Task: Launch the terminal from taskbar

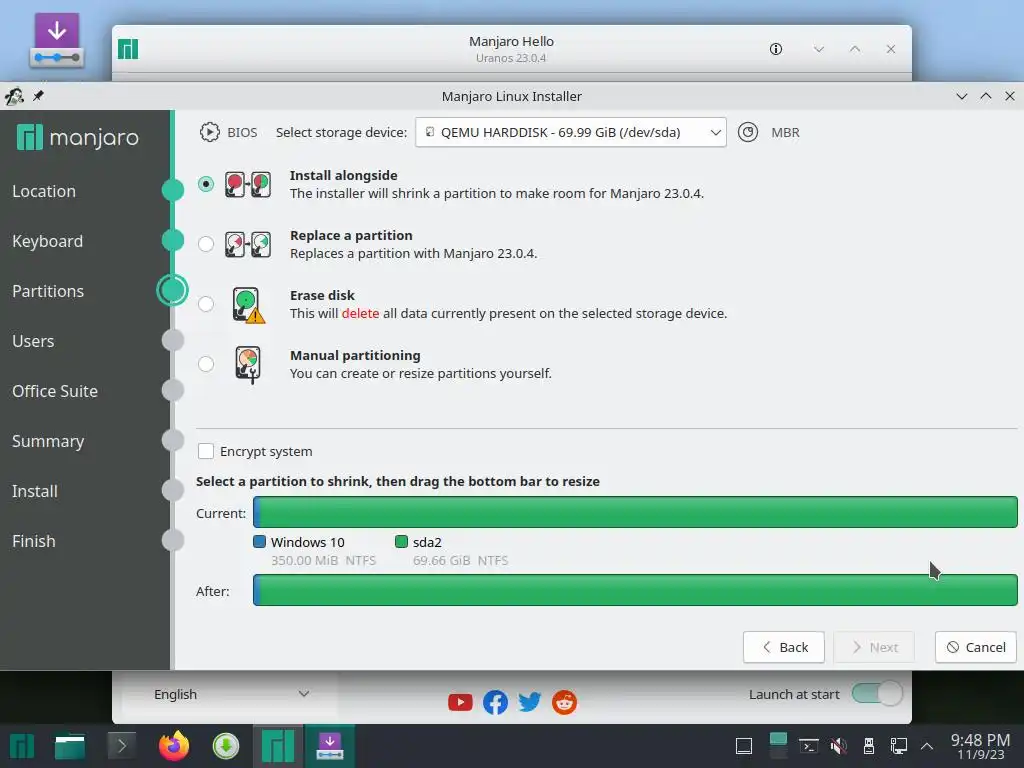Action: tap(121, 746)
